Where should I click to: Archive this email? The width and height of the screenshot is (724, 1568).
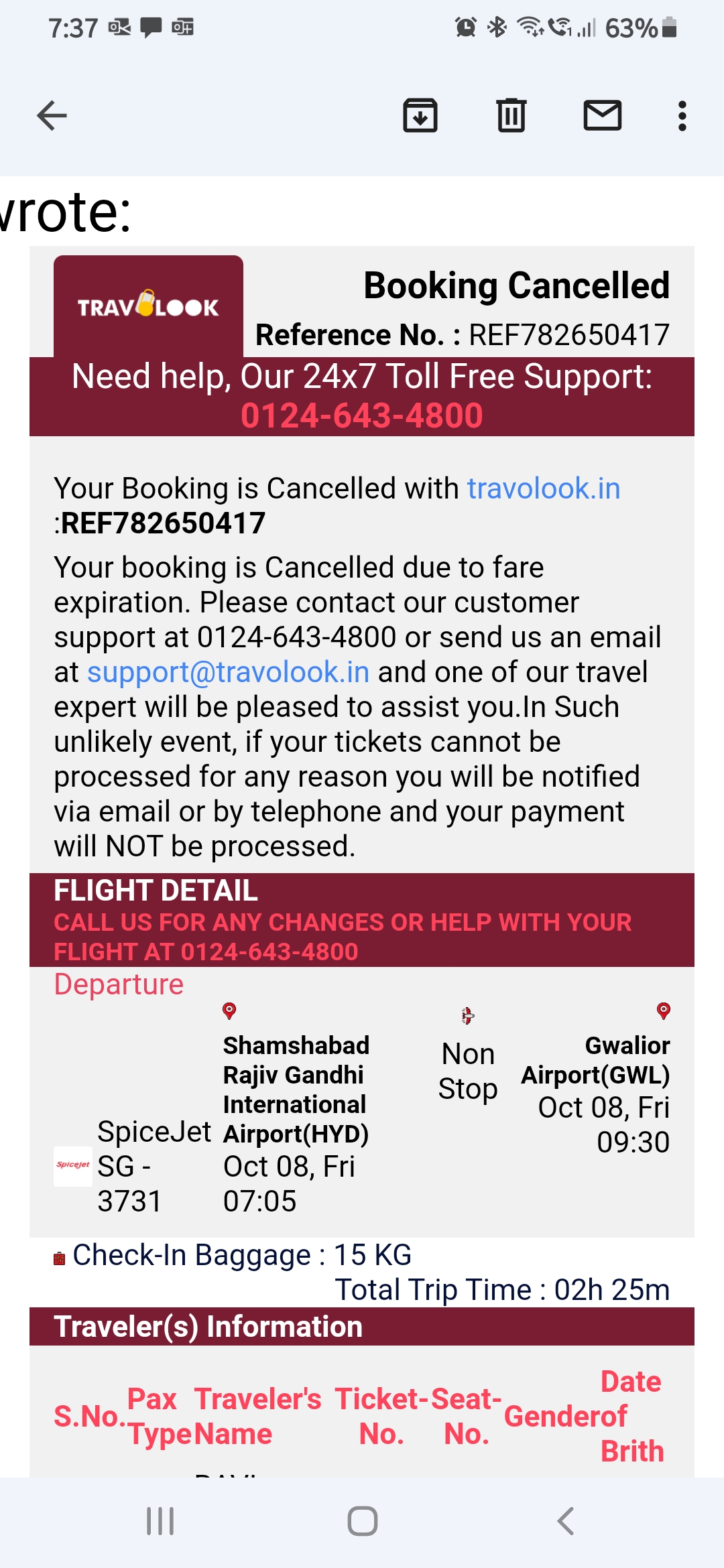(x=420, y=116)
